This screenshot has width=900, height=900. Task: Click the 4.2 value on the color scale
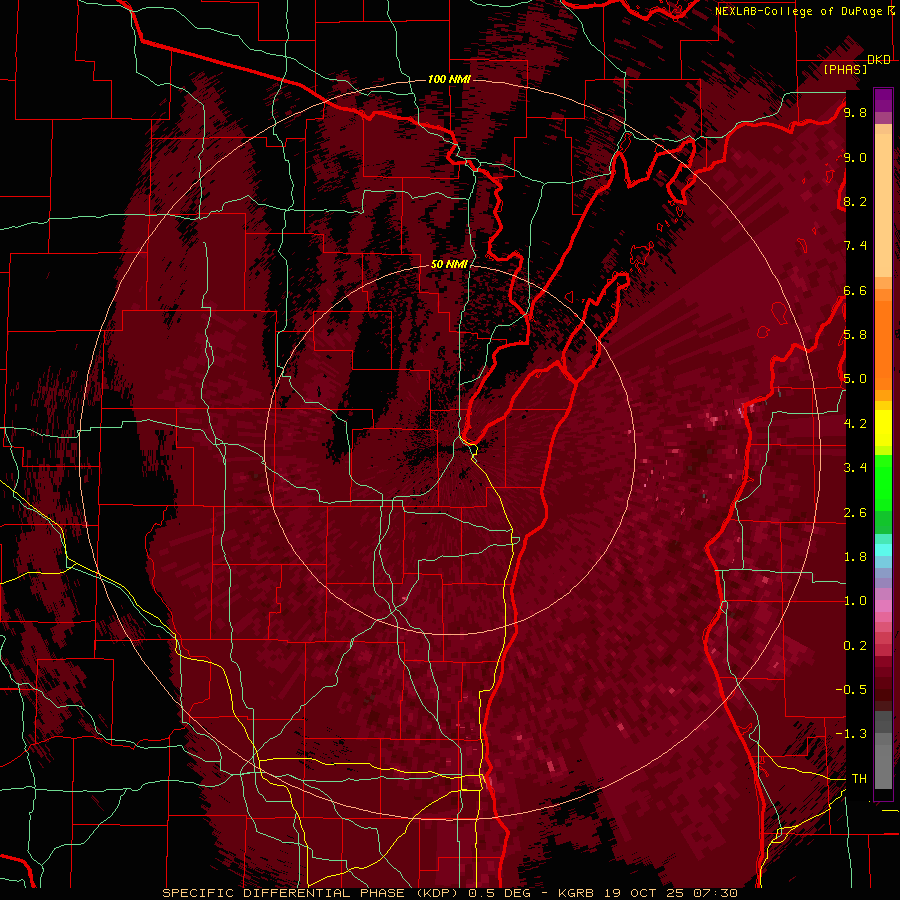tap(855, 424)
